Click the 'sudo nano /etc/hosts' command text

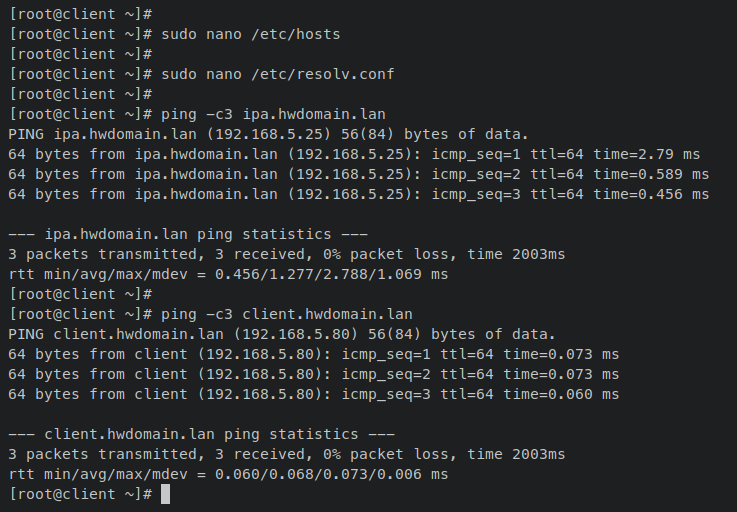click(x=251, y=34)
